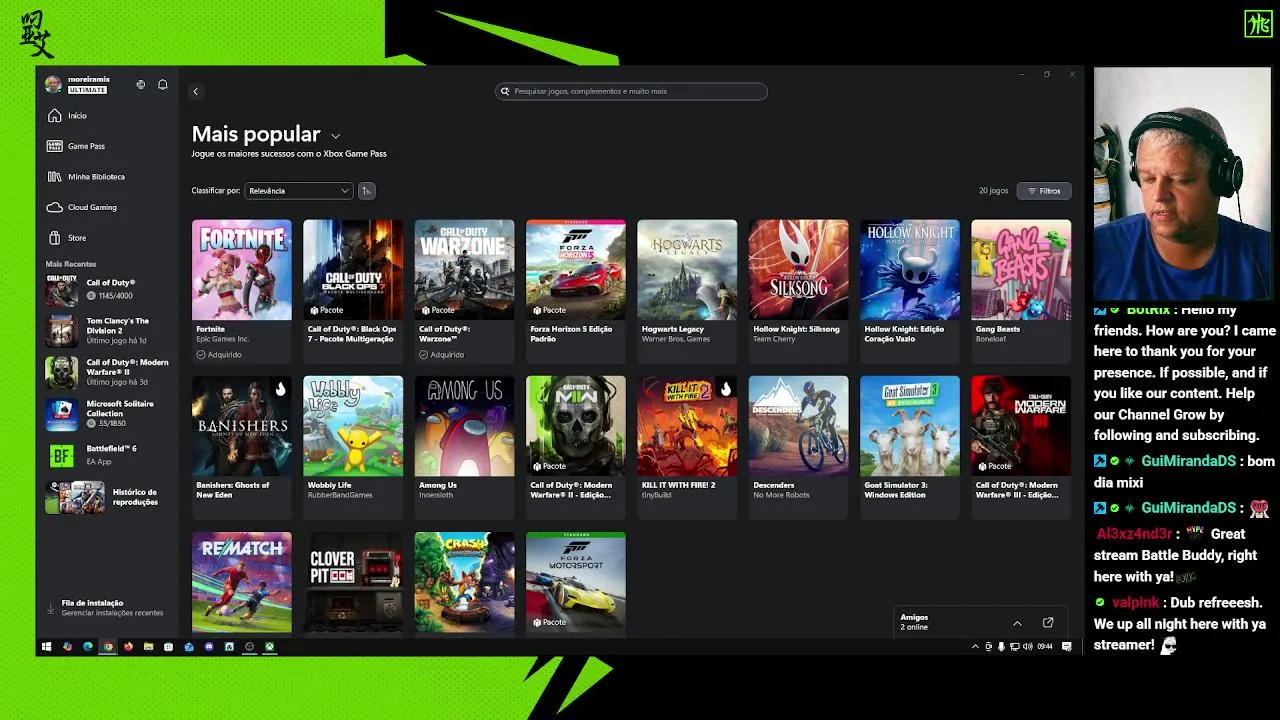Select Forza Horizon 5 Edição Padrão
The image size is (1280, 720).
point(576,290)
